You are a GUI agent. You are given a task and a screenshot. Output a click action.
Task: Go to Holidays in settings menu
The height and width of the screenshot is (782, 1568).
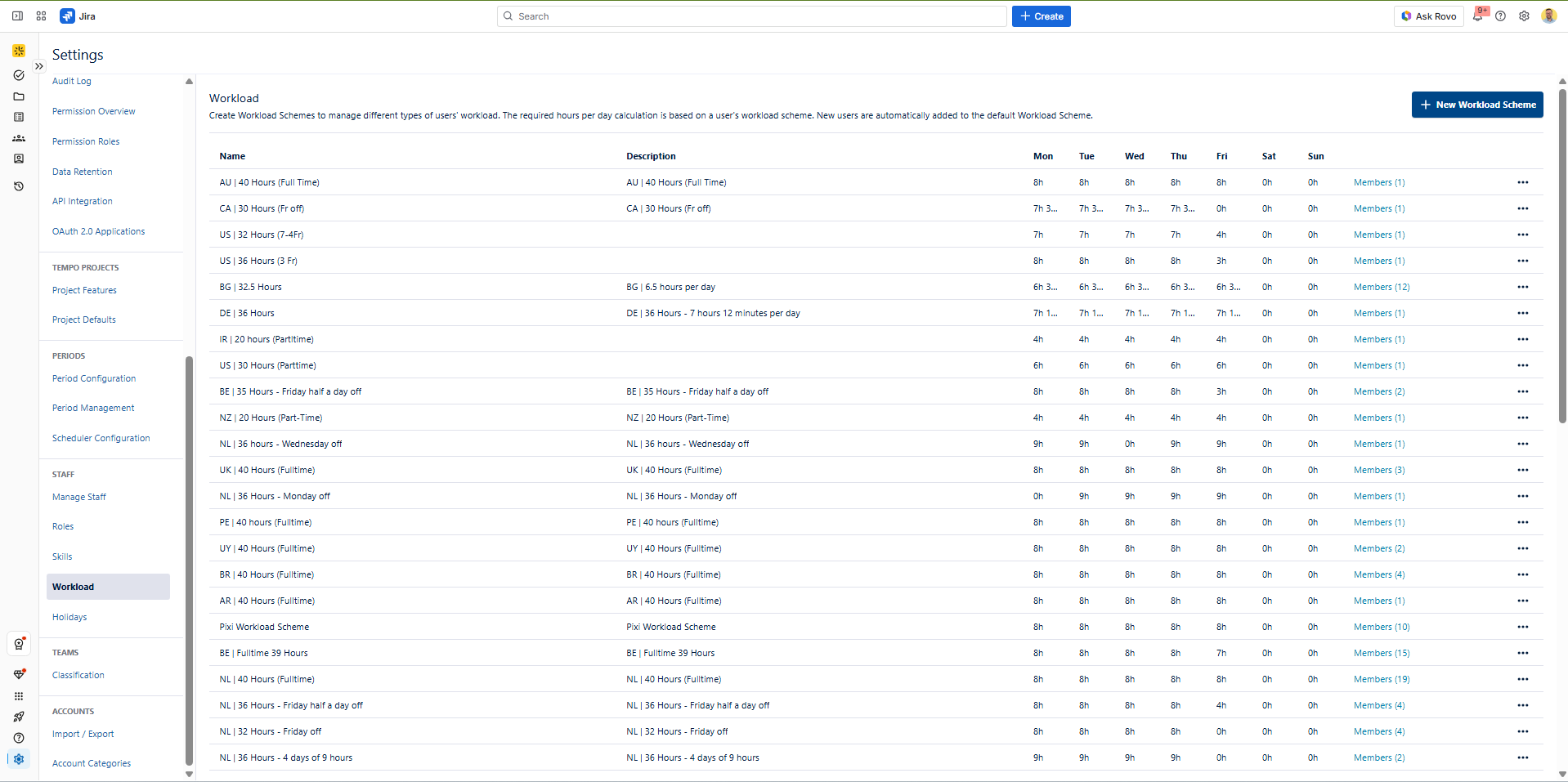tap(69, 617)
